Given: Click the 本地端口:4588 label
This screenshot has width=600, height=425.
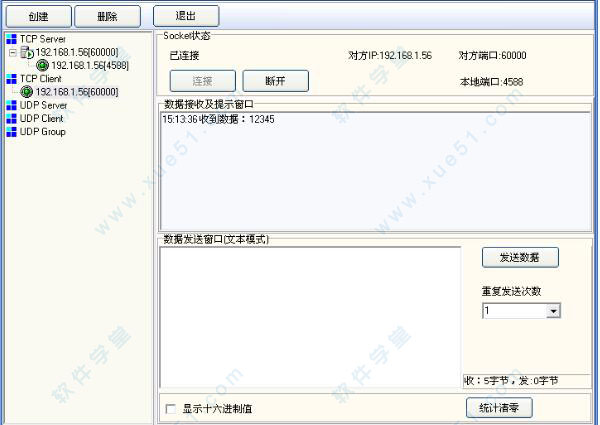Looking at the screenshot, I should click(491, 82).
